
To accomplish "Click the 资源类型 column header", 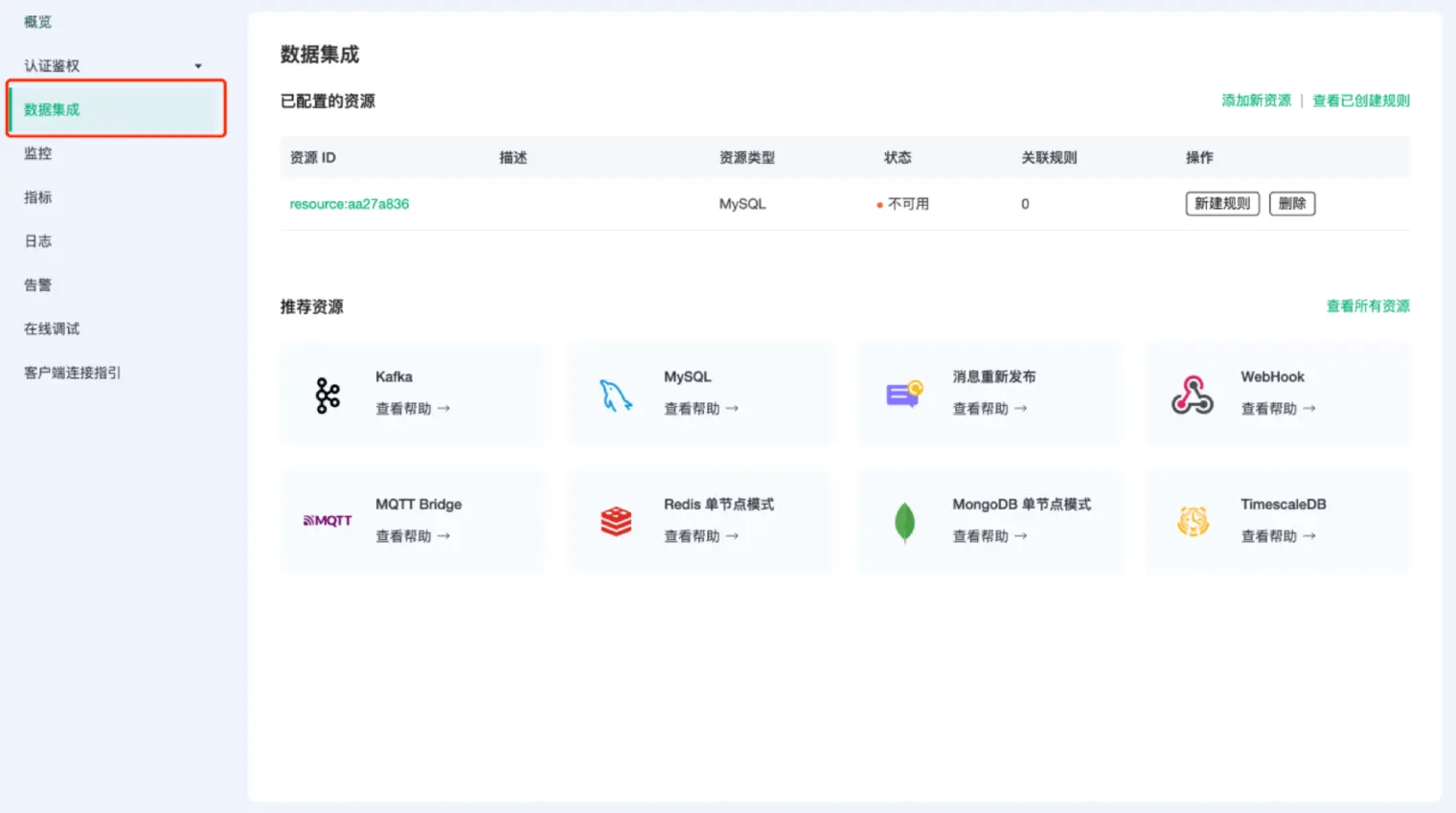I will click(747, 158).
